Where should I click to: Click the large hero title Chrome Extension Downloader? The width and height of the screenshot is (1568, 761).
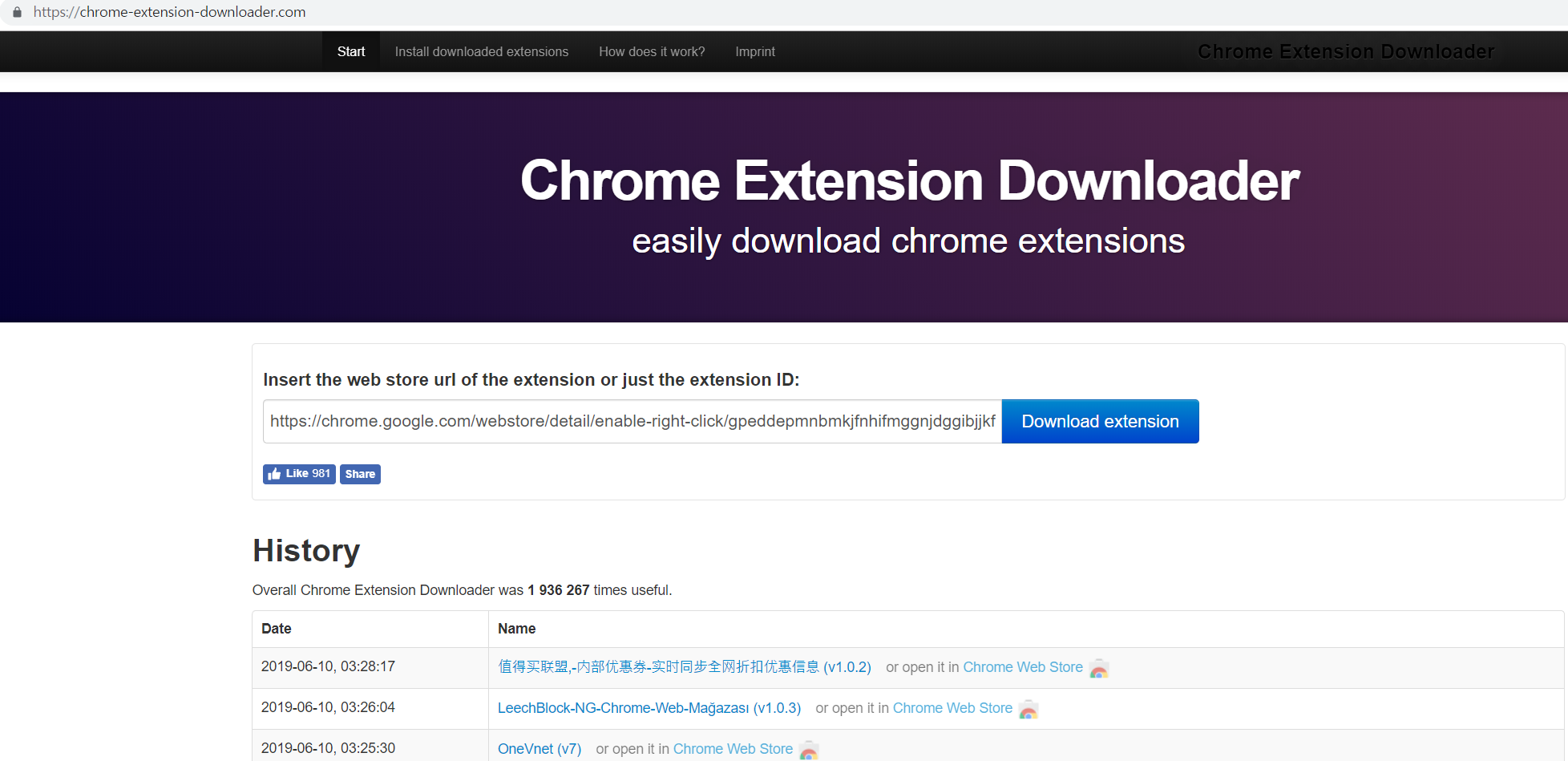tap(910, 180)
